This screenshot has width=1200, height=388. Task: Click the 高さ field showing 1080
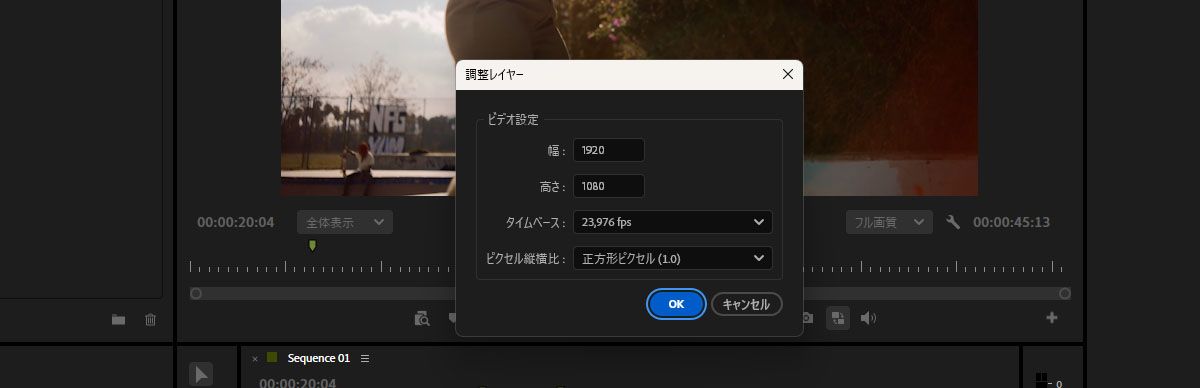608,186
